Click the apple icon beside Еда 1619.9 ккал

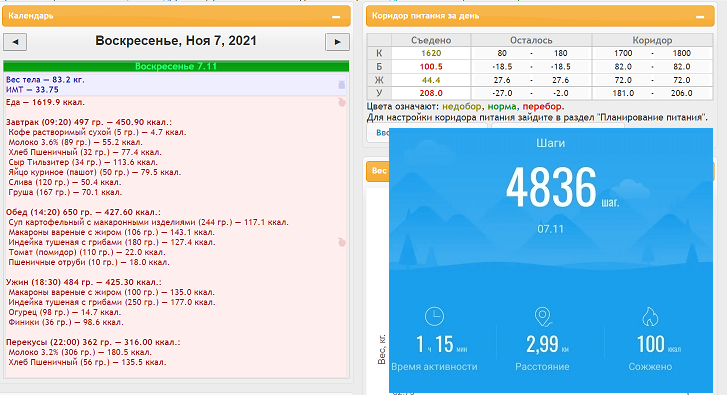342,102
